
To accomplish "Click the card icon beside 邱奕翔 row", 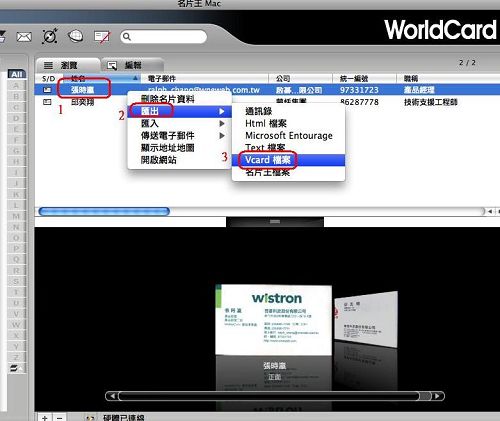I will 47,102.
